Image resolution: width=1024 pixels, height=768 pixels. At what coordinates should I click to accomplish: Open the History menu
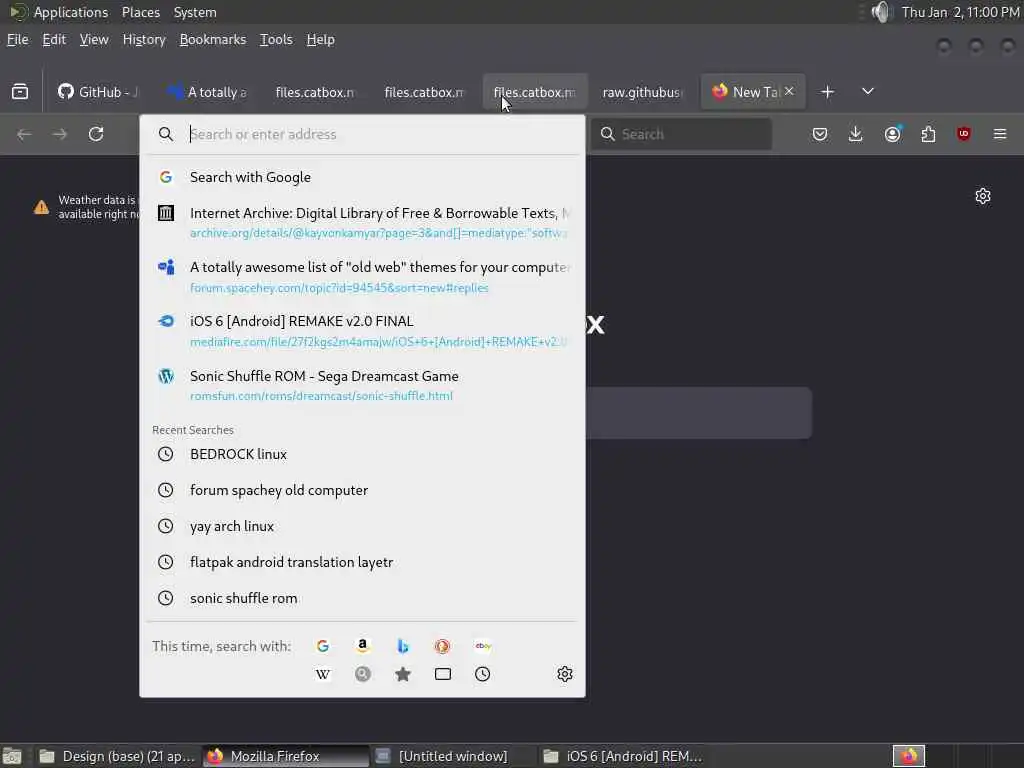pos(144,40)
